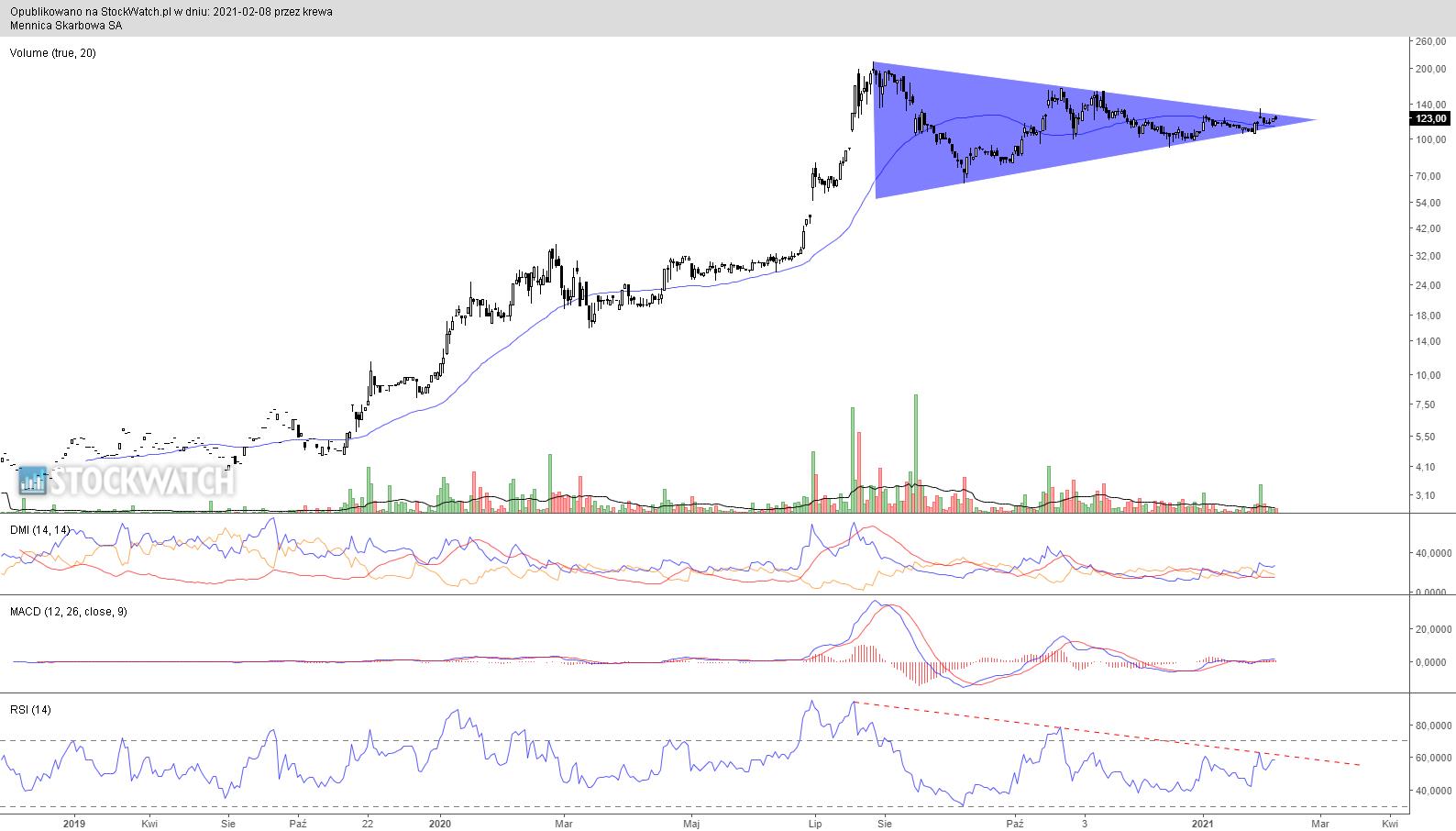Click the current price tag 123,00
This screenshot has height=831, width=1456.
1430,118
